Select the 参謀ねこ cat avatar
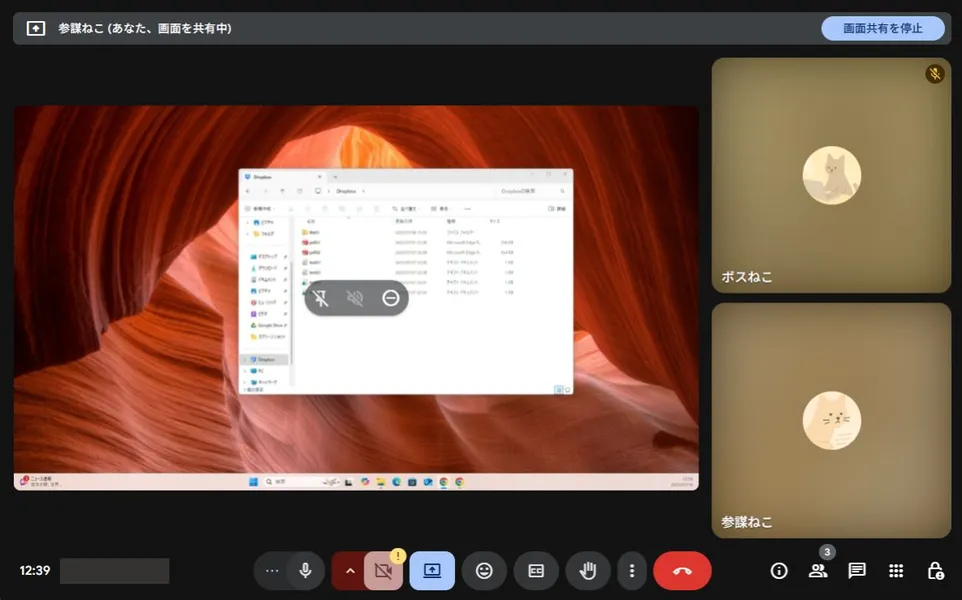The height and width of the screenshot is (600, 962). tap(831, 421)
